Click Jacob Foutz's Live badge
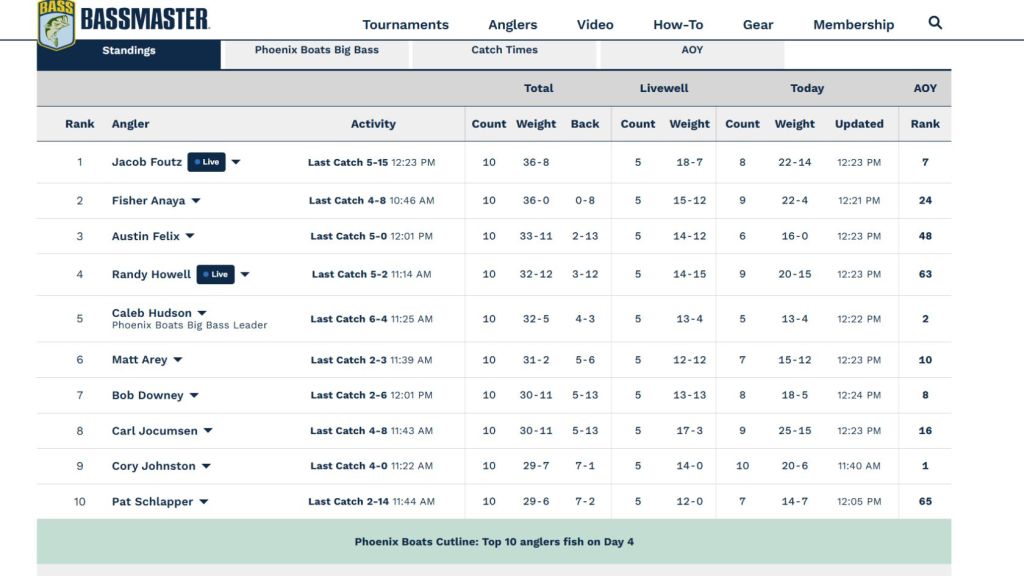 coord(207,162)
